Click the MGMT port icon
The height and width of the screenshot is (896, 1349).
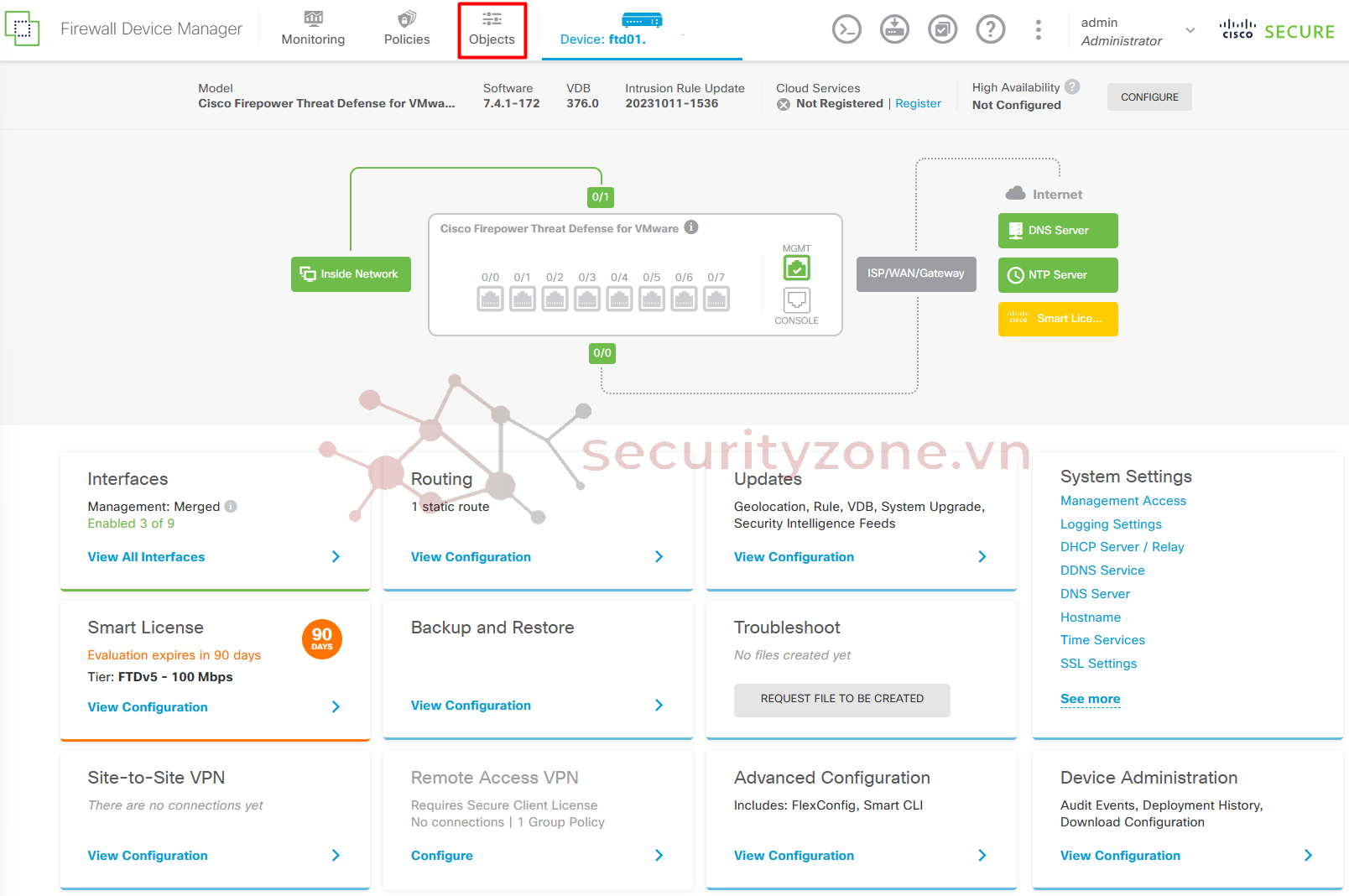click(x=797, y=268)
